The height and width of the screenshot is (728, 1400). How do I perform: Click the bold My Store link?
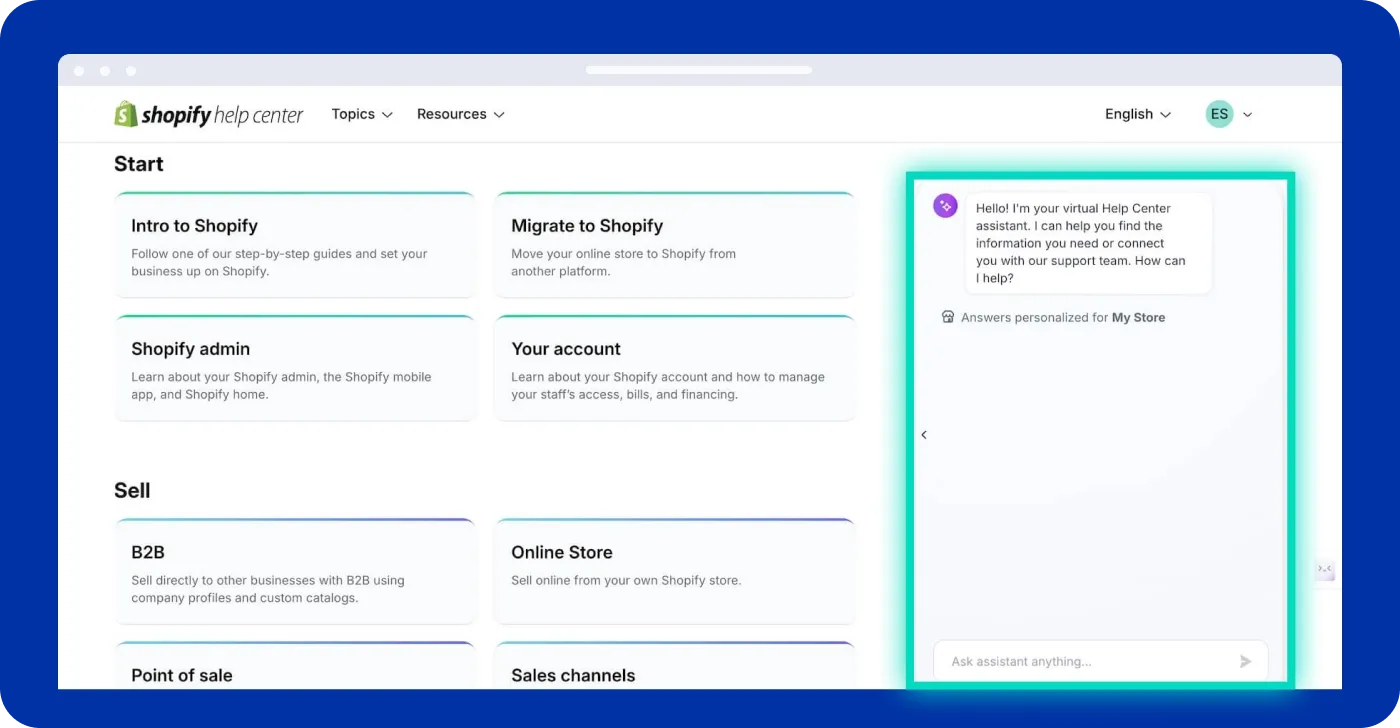pyautogui.click(x=1140, y=317)
